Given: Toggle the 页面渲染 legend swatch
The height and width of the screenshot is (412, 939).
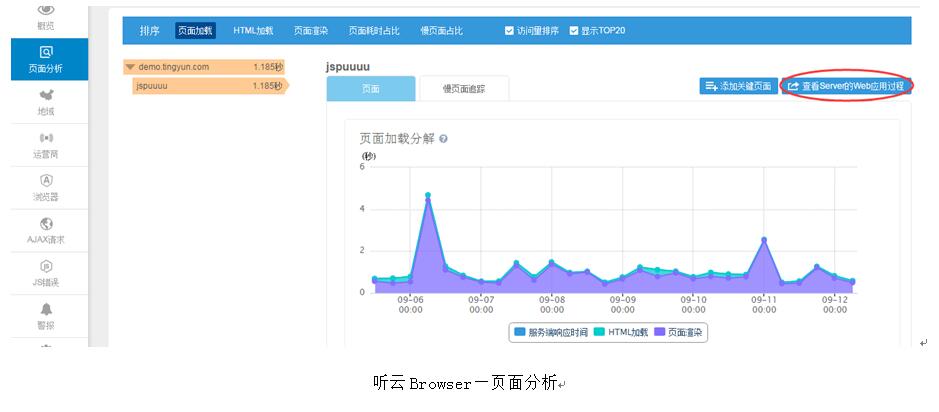Looking at the screenshot, I should pos(660,332).
